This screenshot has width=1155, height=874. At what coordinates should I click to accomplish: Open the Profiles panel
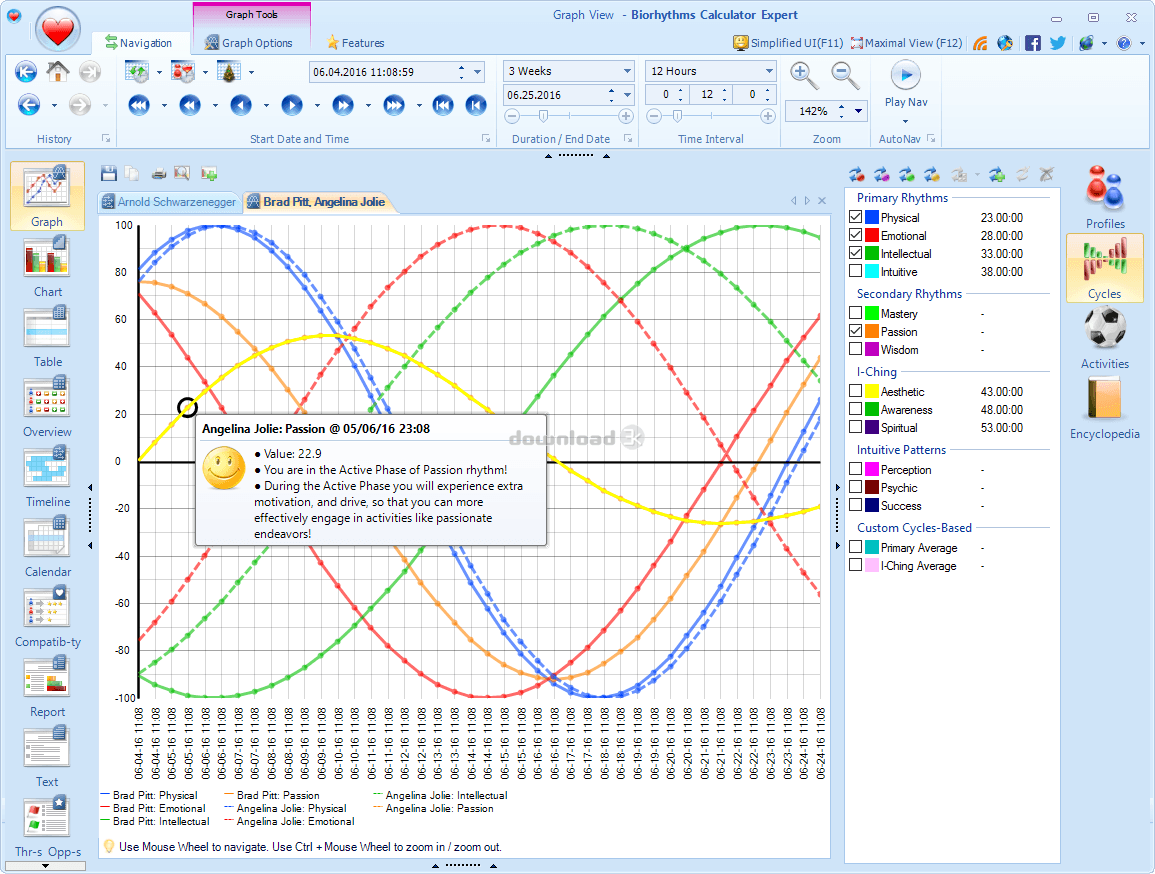pyautogui.click(x=1105, y=197)
